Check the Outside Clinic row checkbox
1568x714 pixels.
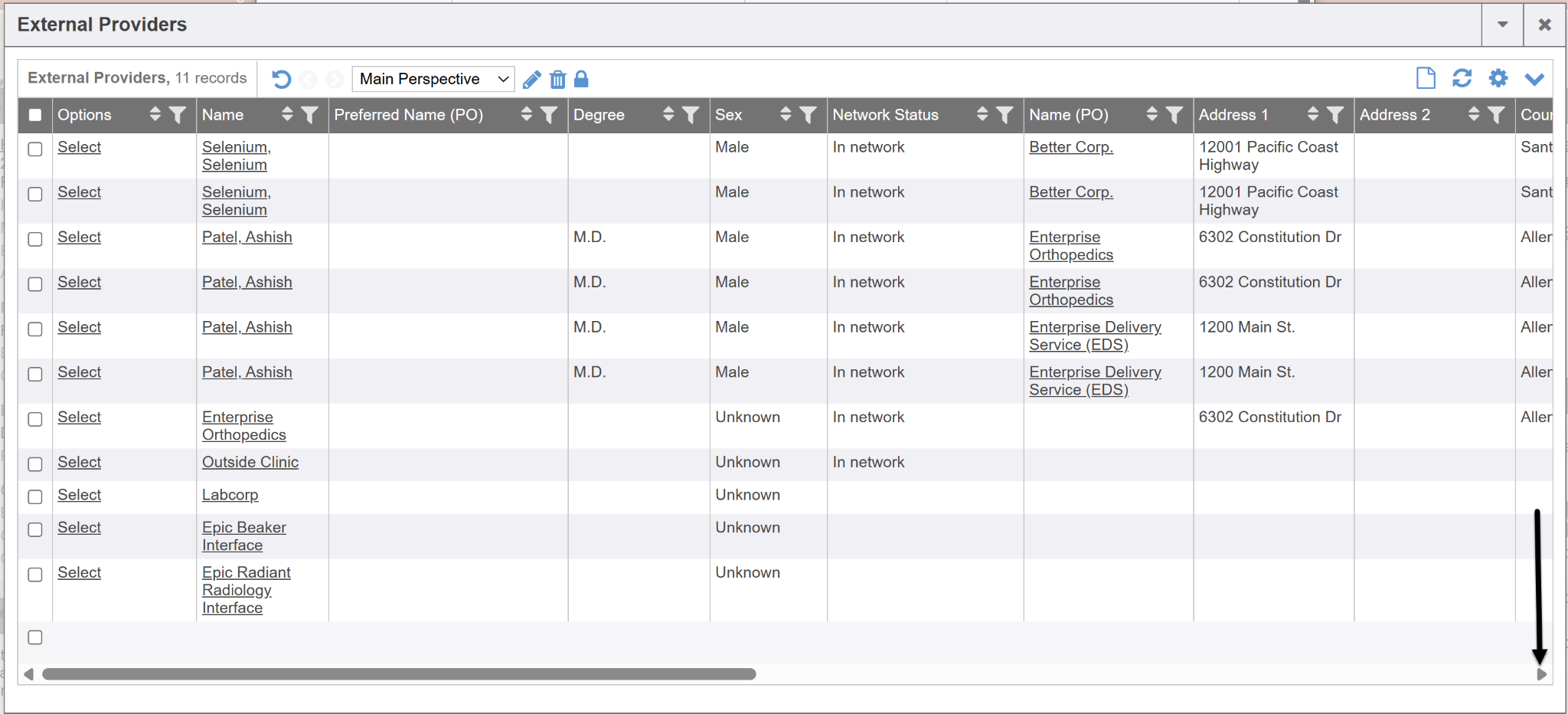pyautogui.click(x=35, y=464)
